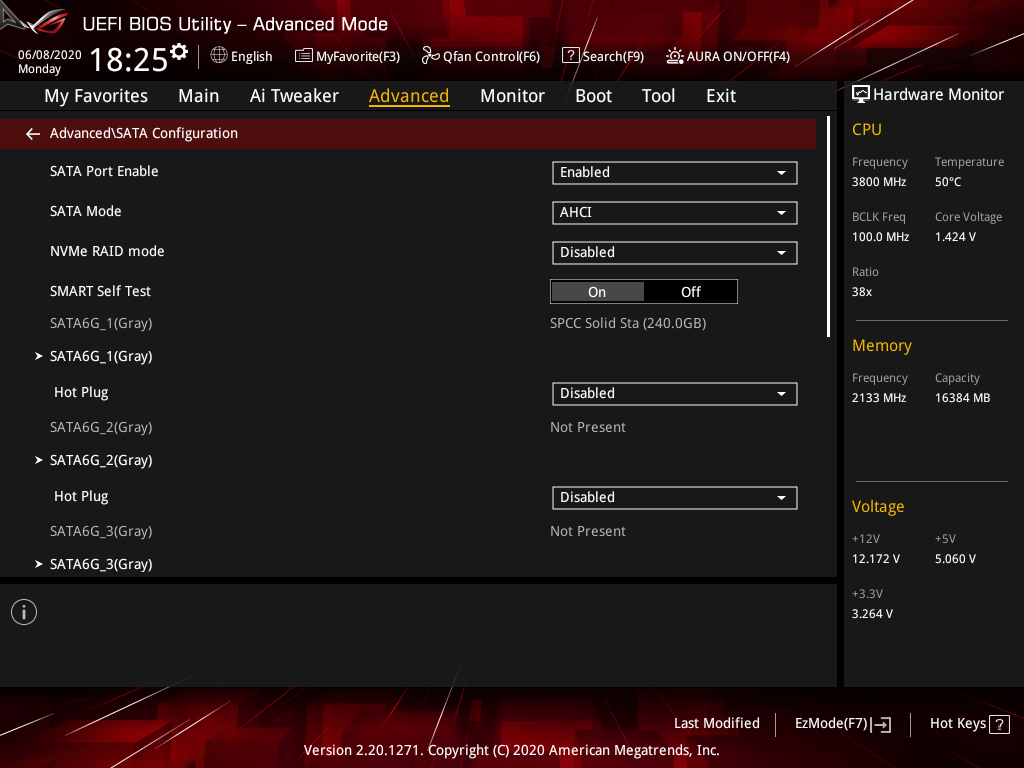This screenshot has width=1024, height=768.
Task: Open Hot Plug dropdown under SATA6G_1
Action: (x=675, y=394)
